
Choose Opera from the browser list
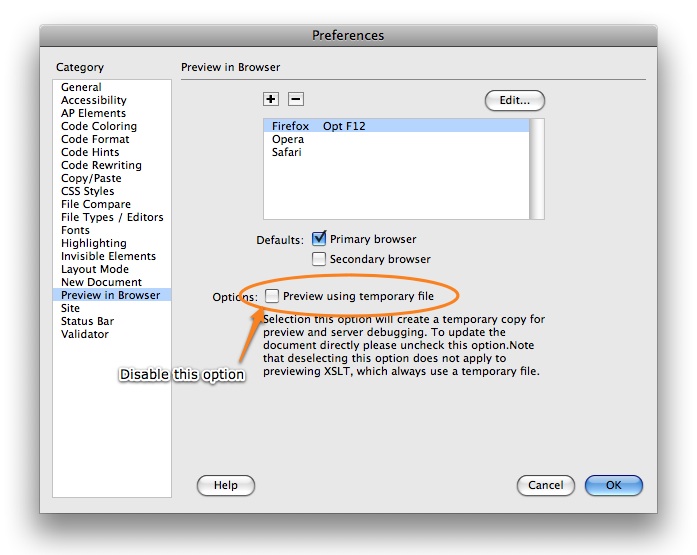pos(288,140)
